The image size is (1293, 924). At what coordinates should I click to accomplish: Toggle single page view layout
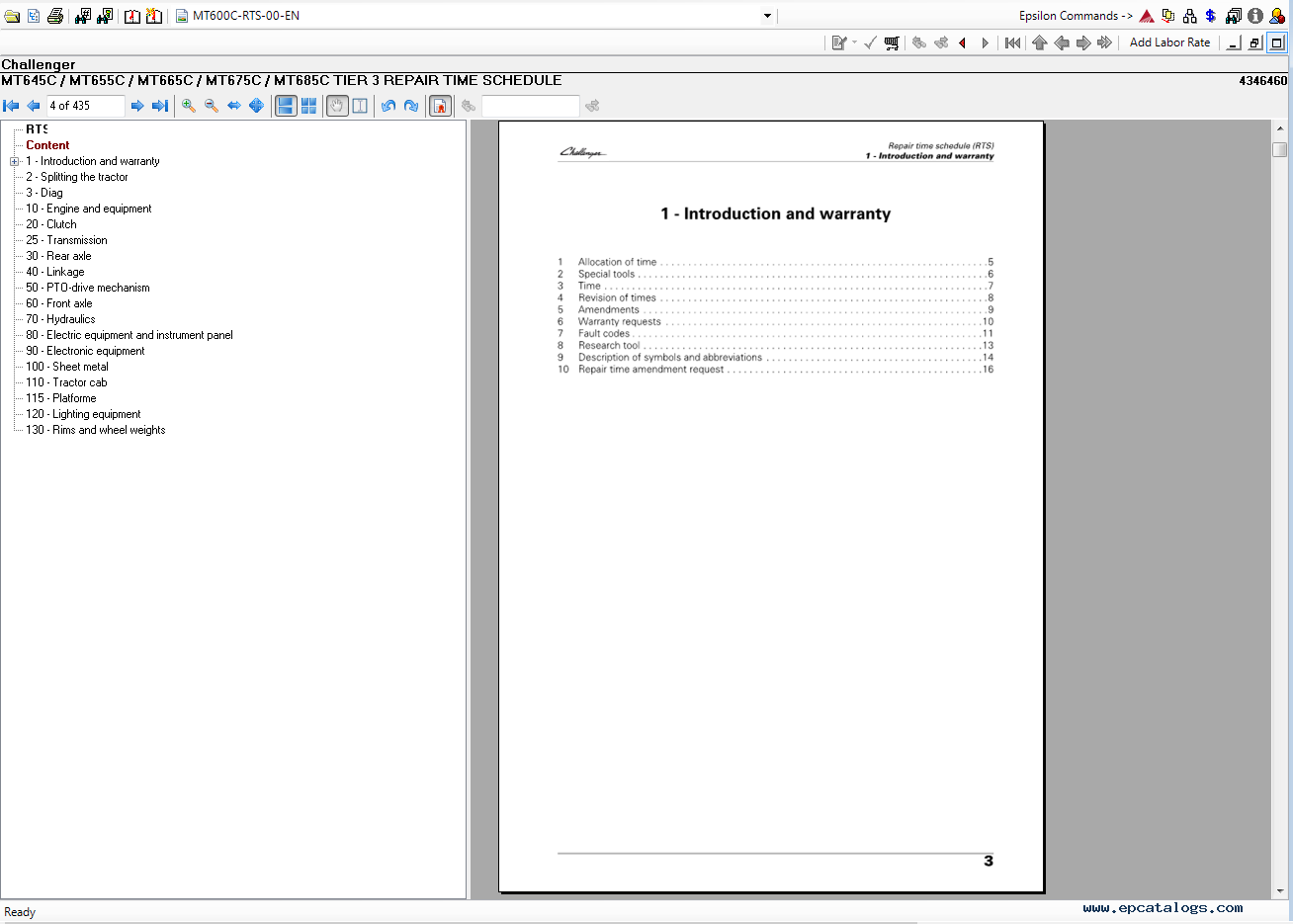(x=286, y=106)
